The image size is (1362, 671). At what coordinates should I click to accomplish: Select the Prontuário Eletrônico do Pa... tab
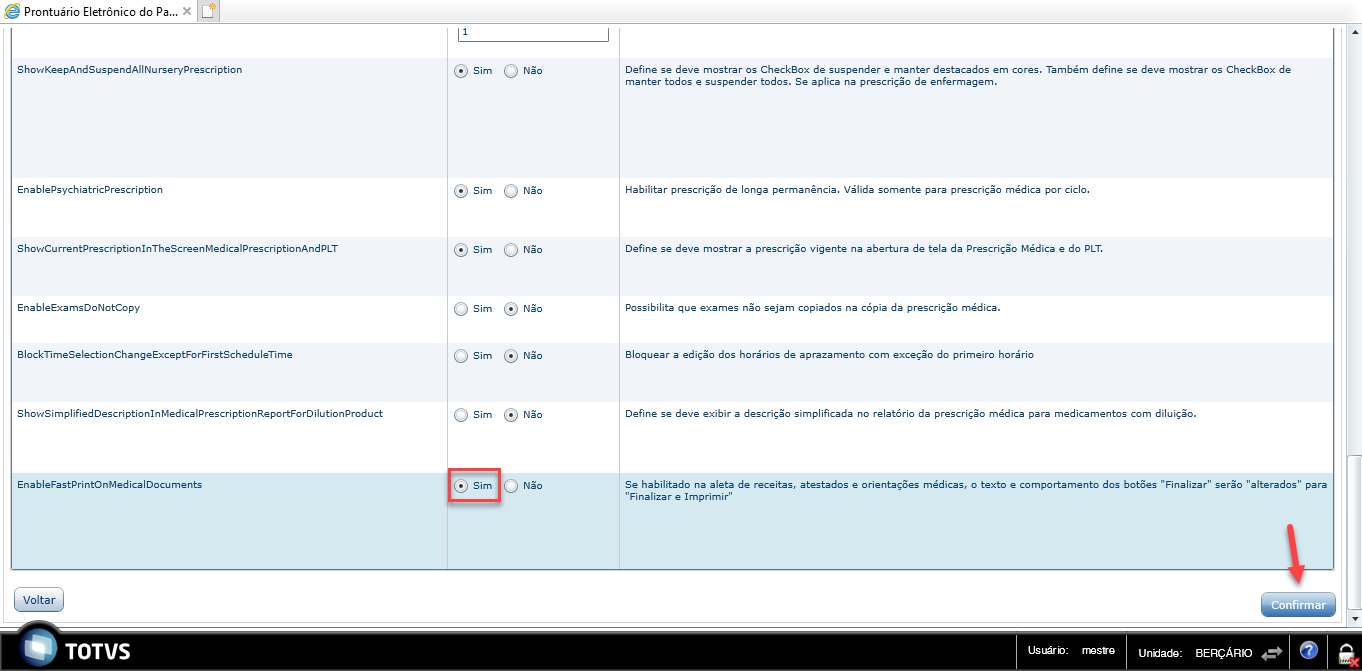click(100, 12)
